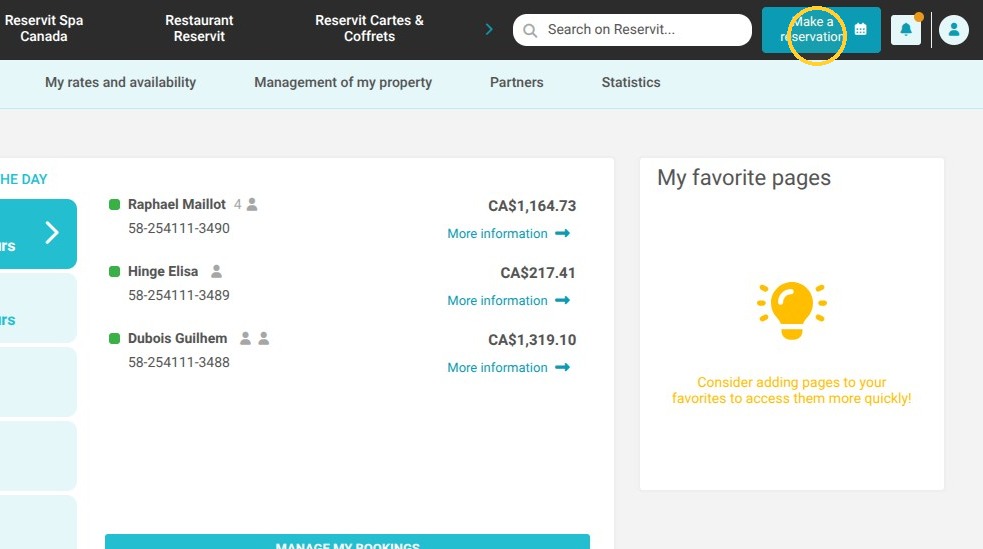Click booking number 58-254111-3490
Screen dimensions: 983x549
click(179, 228)
